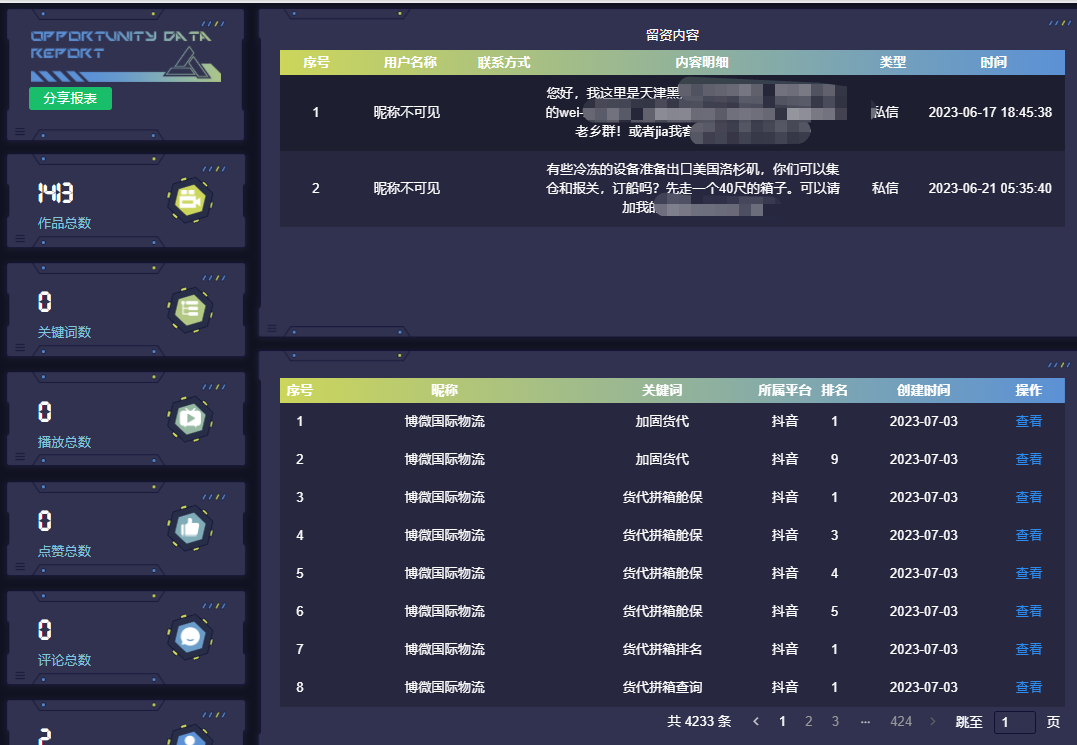Open 查看 link in keyword row 1

1028,422
